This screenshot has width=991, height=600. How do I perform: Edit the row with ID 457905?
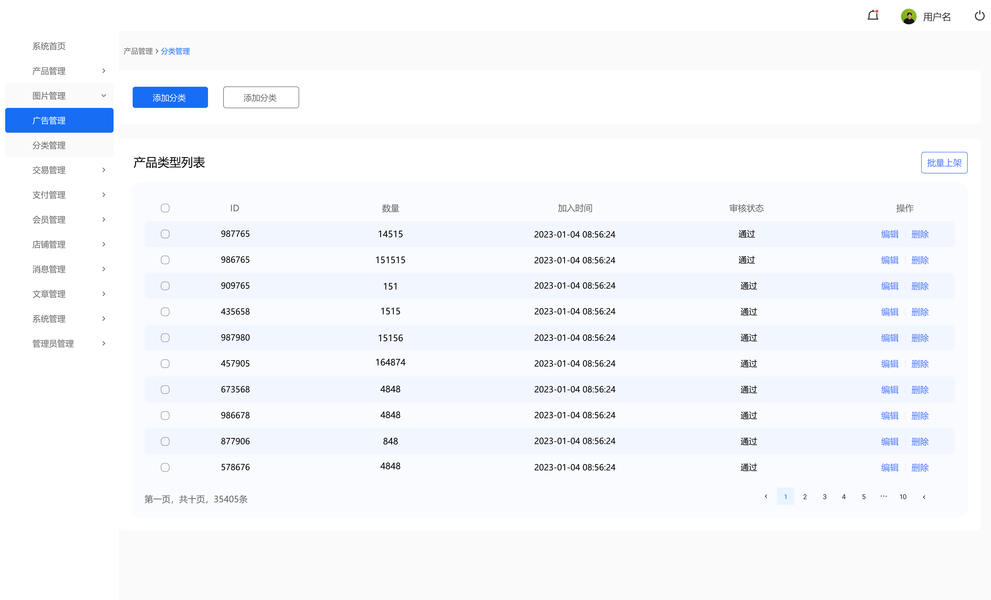(x=890, y=364)
